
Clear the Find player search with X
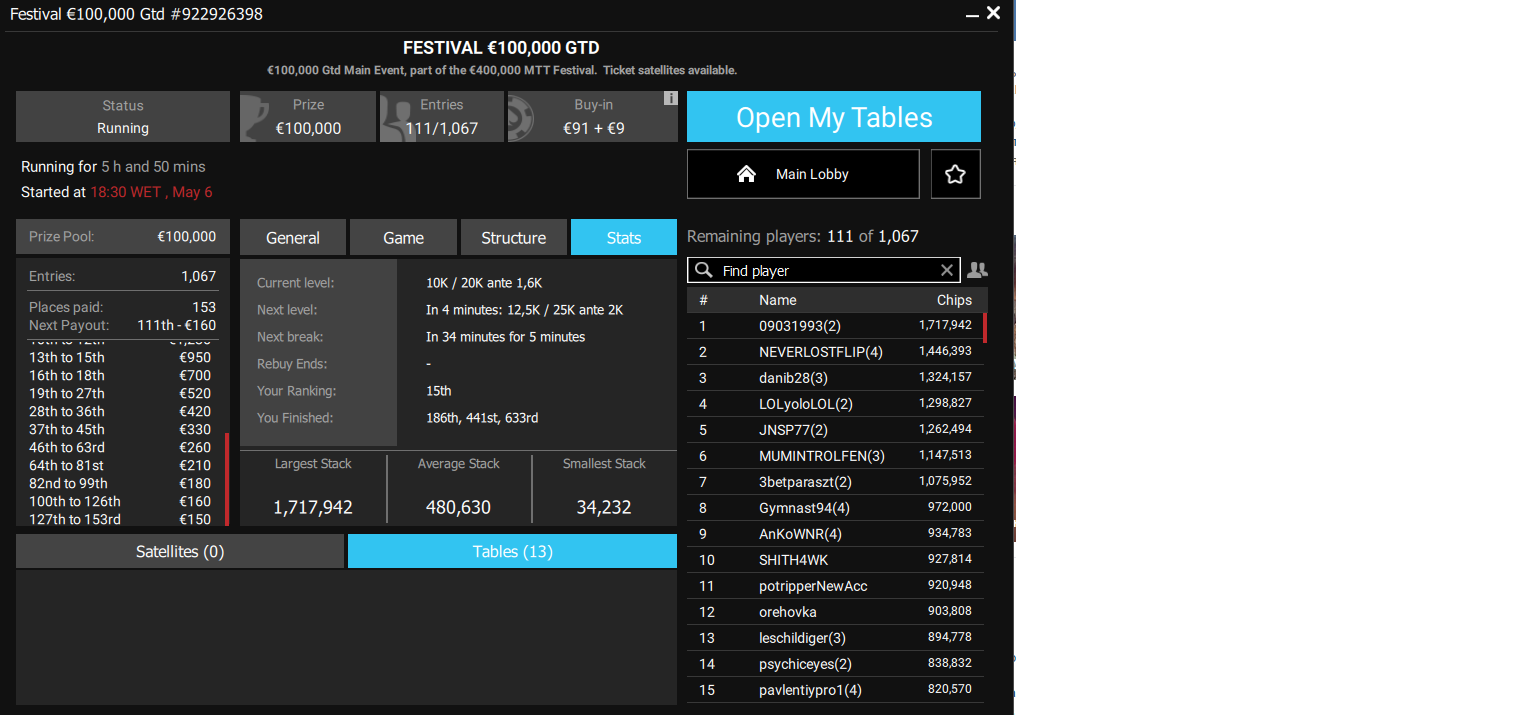pos(947,270)
